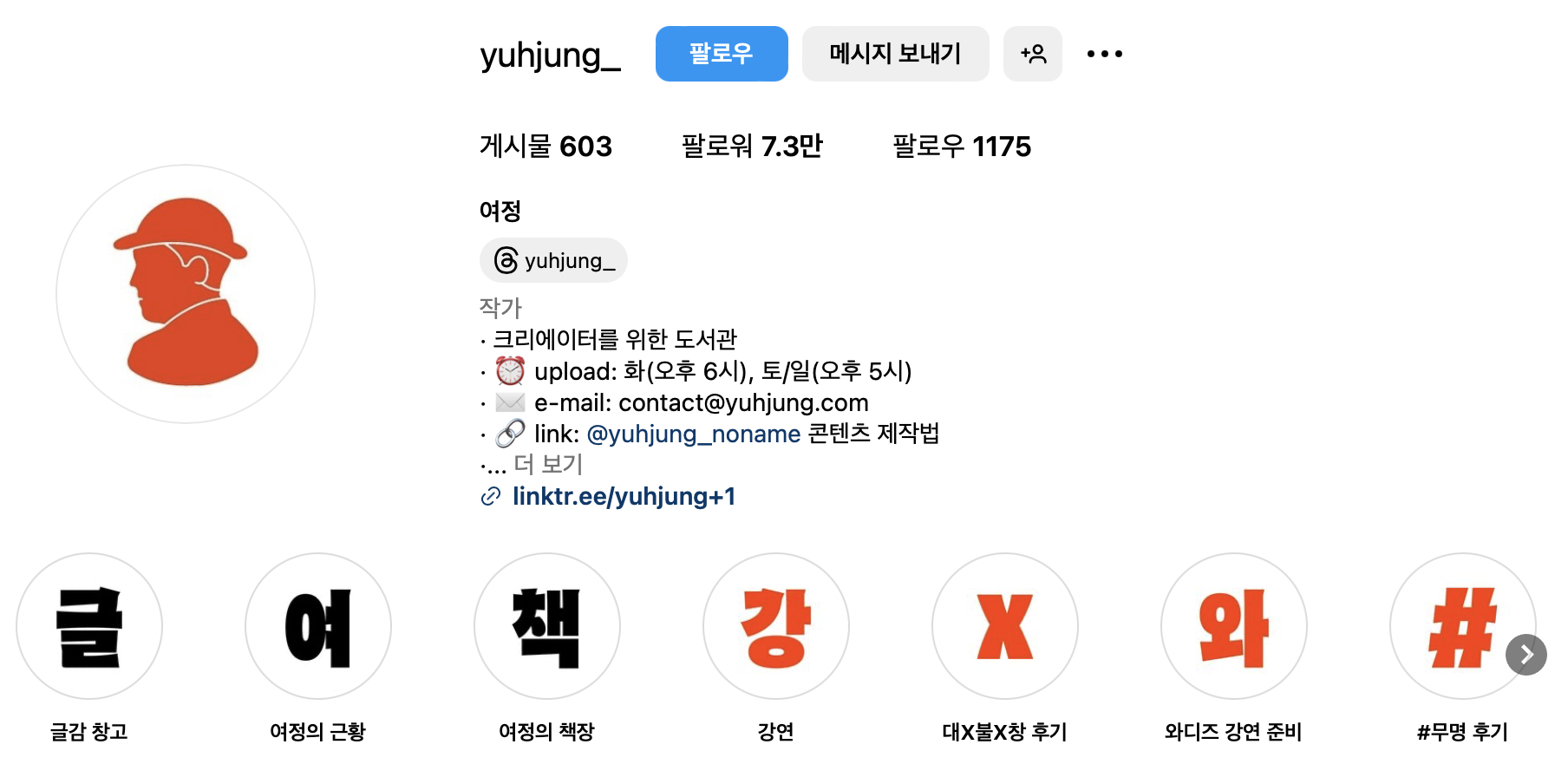Follow the account with 팔로우 button
The width and height of the screenshot is (1568, 764).
[722, 54]
